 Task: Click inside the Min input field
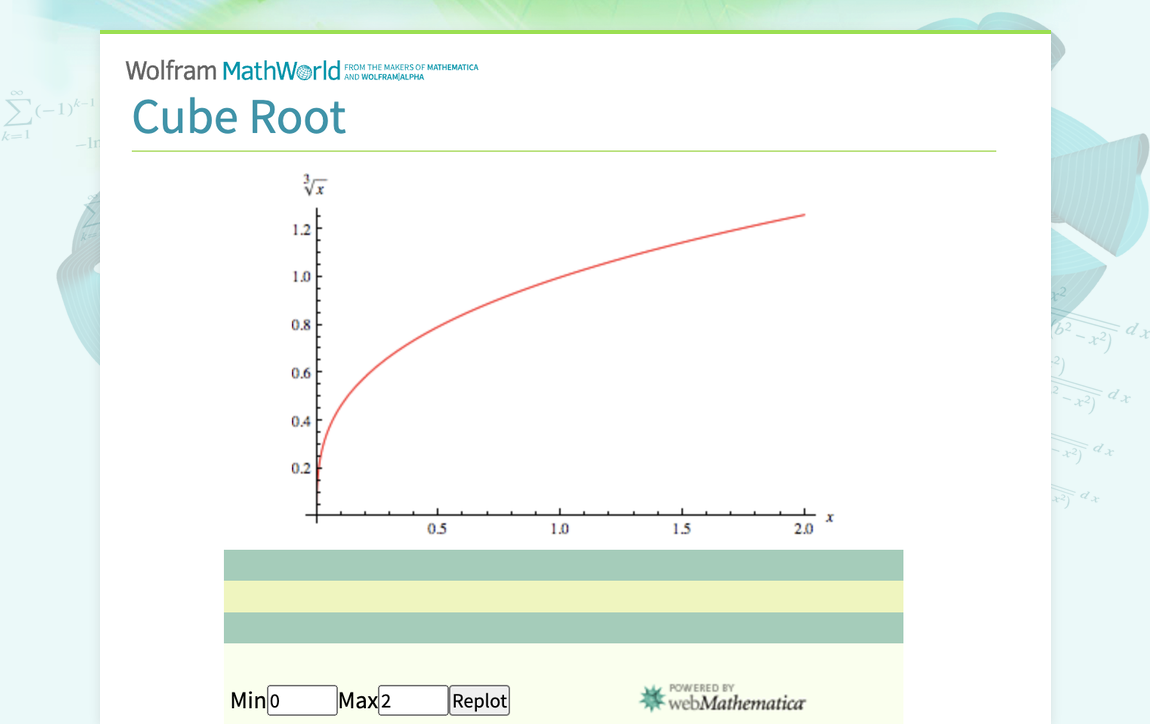302,700
